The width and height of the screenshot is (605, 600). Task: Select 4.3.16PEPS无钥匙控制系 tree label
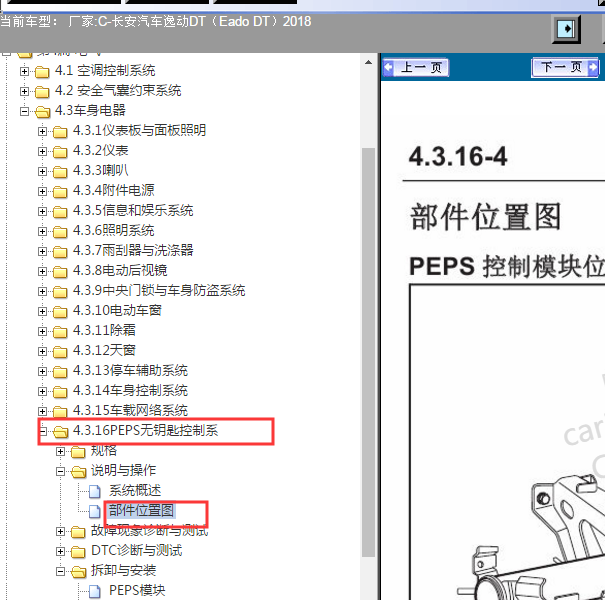[145, 430]
